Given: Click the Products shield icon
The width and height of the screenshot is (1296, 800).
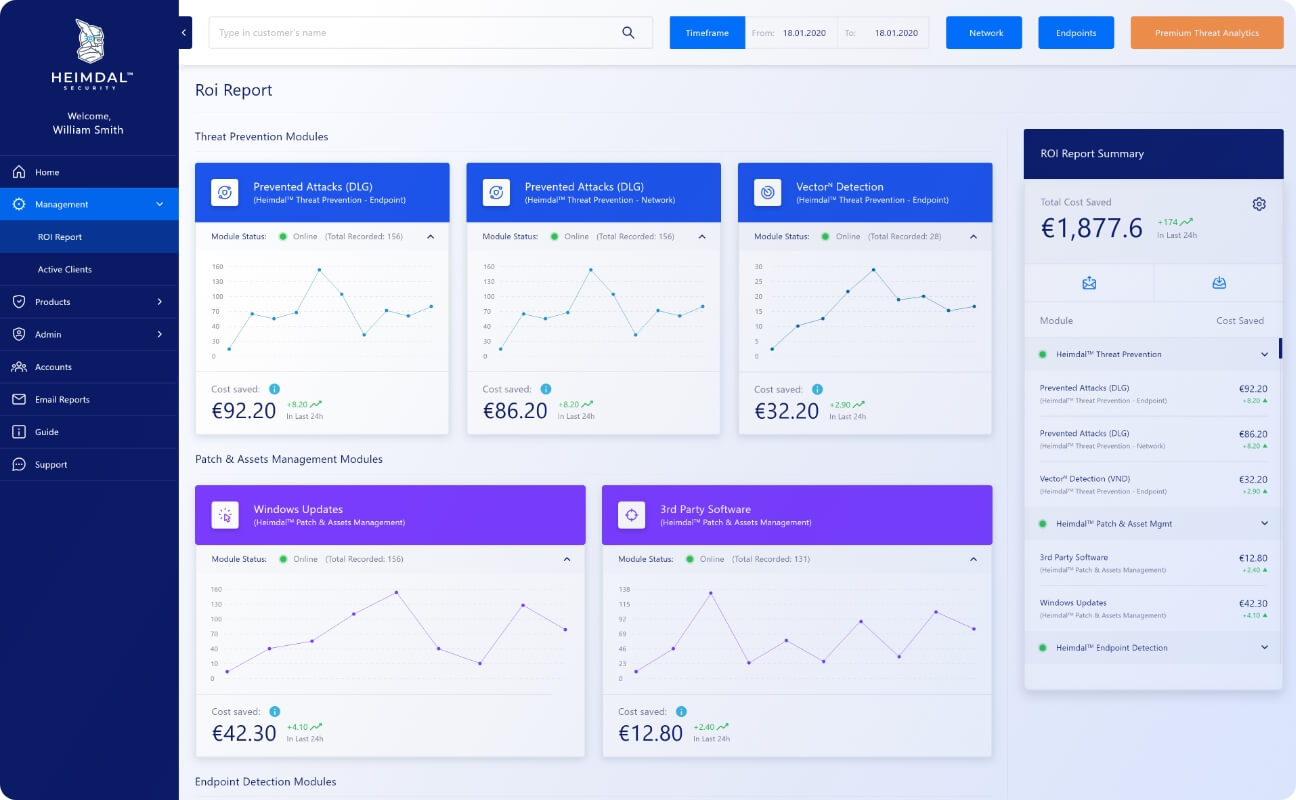Looking at the screenshot, I should click(19, 302).
